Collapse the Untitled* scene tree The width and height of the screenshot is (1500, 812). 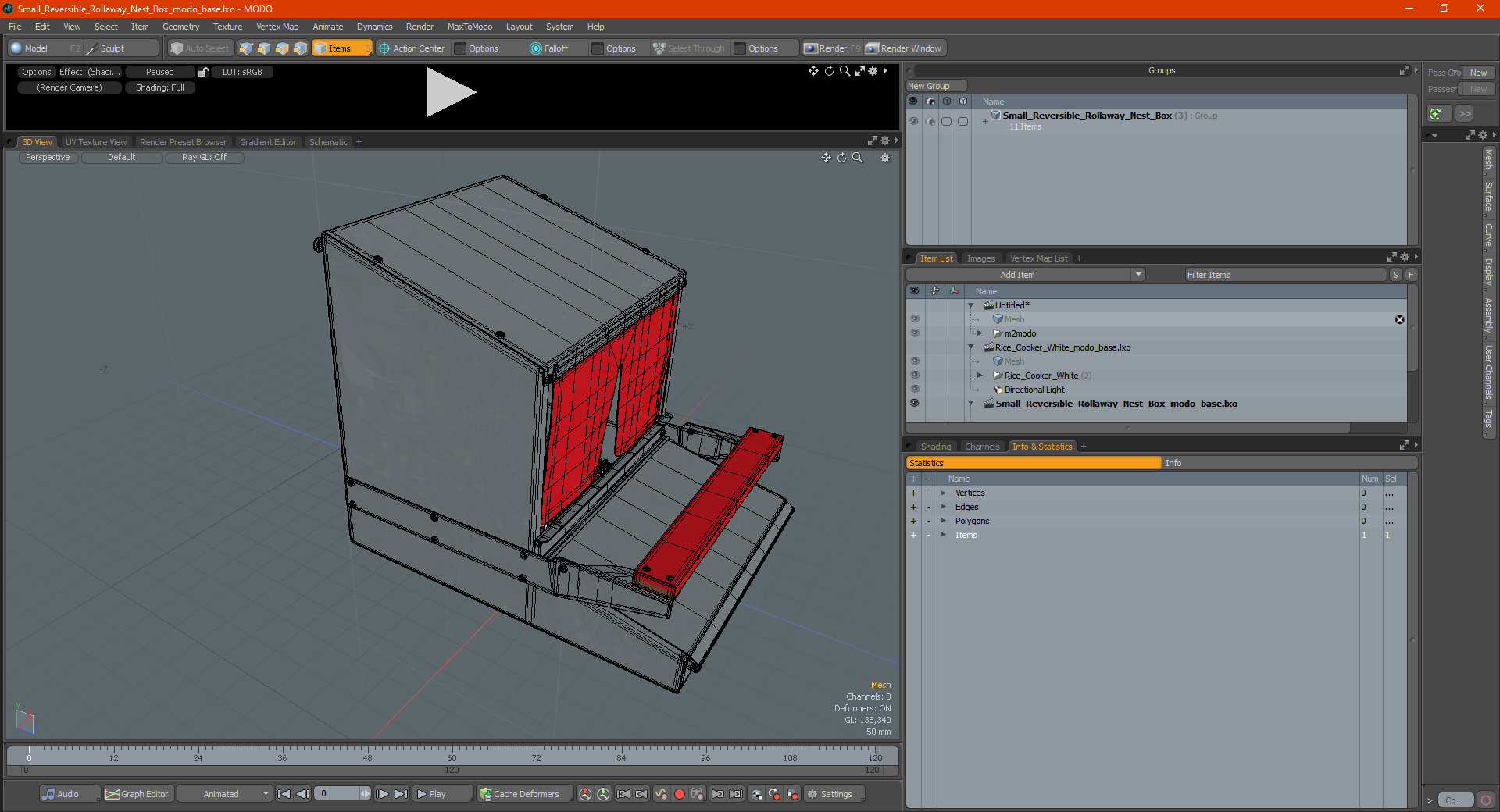pyautogui.click(x=970, y=305)
